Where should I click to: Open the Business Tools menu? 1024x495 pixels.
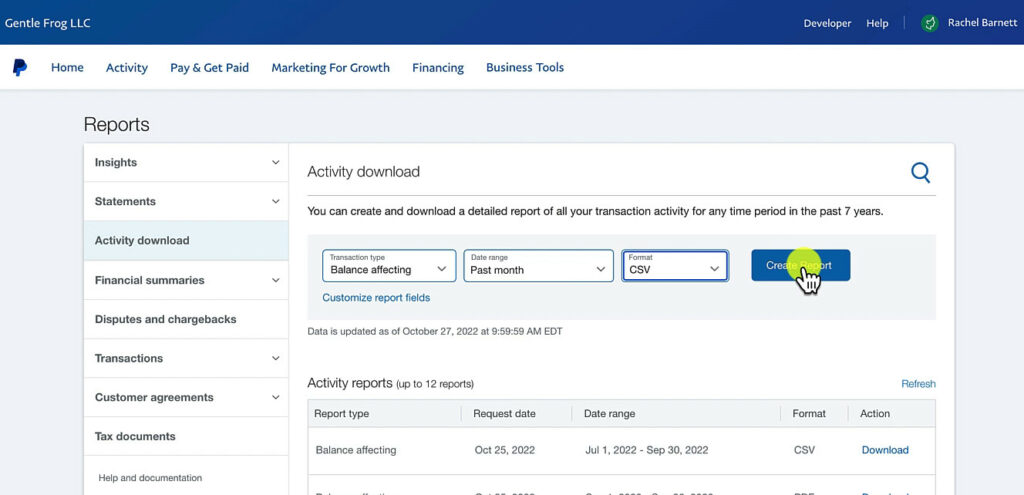(x=525, y=68)
